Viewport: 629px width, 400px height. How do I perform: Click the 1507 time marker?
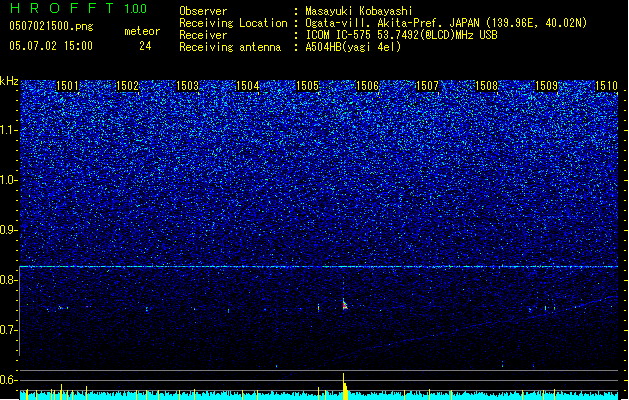pos(427,86)
